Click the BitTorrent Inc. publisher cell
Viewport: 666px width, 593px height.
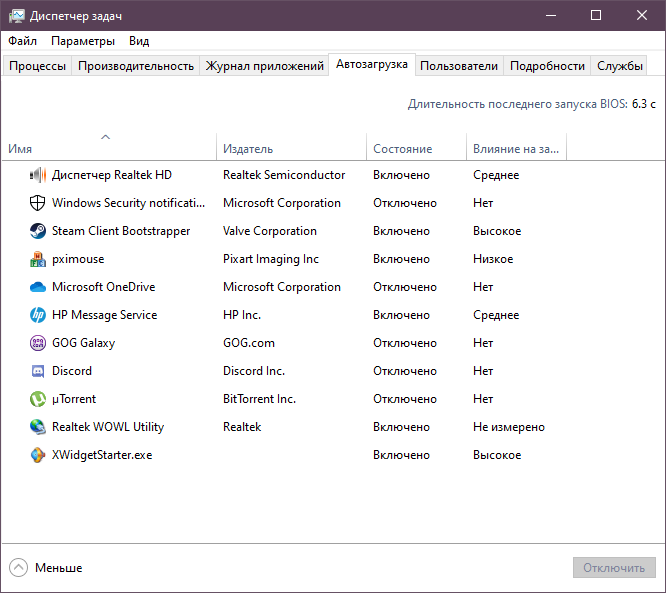click(x=260, y=399)
